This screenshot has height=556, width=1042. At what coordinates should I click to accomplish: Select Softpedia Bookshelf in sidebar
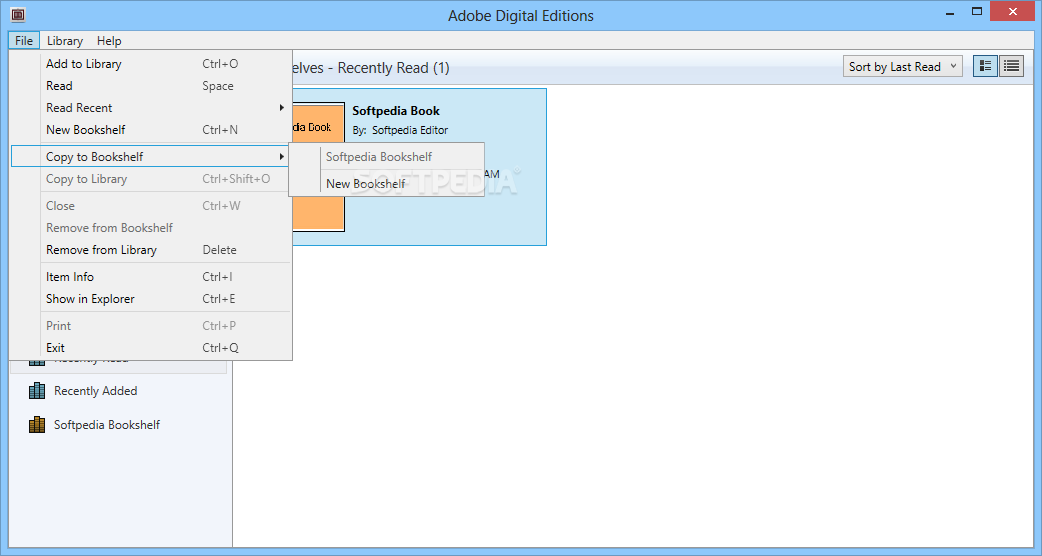click(x=107, y=424)
